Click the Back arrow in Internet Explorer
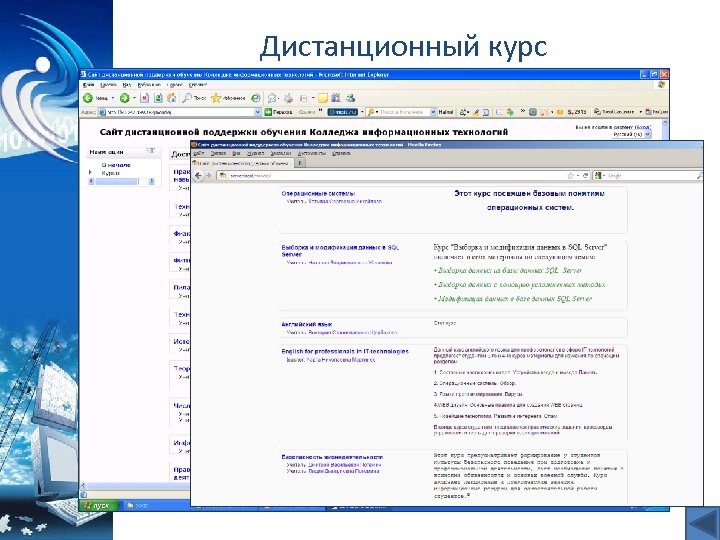The height and width of the screenshot is (540, 720). [x=88, y=98]
